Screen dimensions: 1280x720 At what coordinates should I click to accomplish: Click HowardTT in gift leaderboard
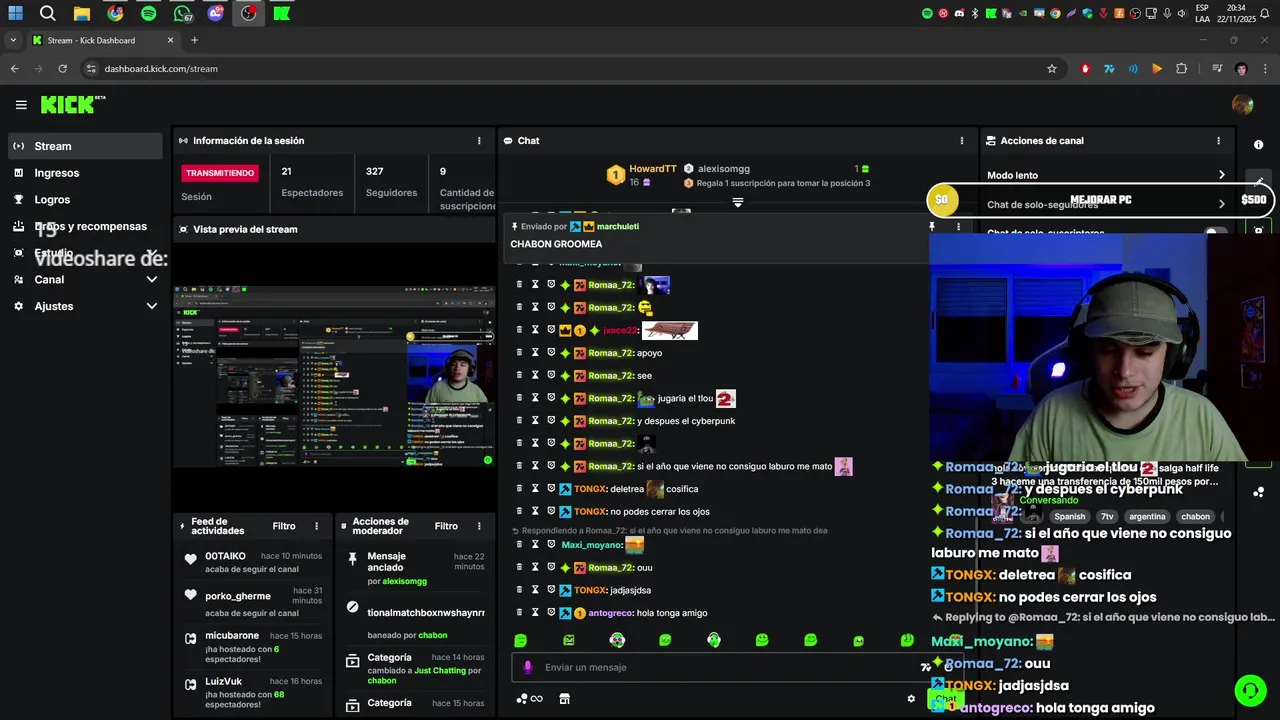pos(653,169)
